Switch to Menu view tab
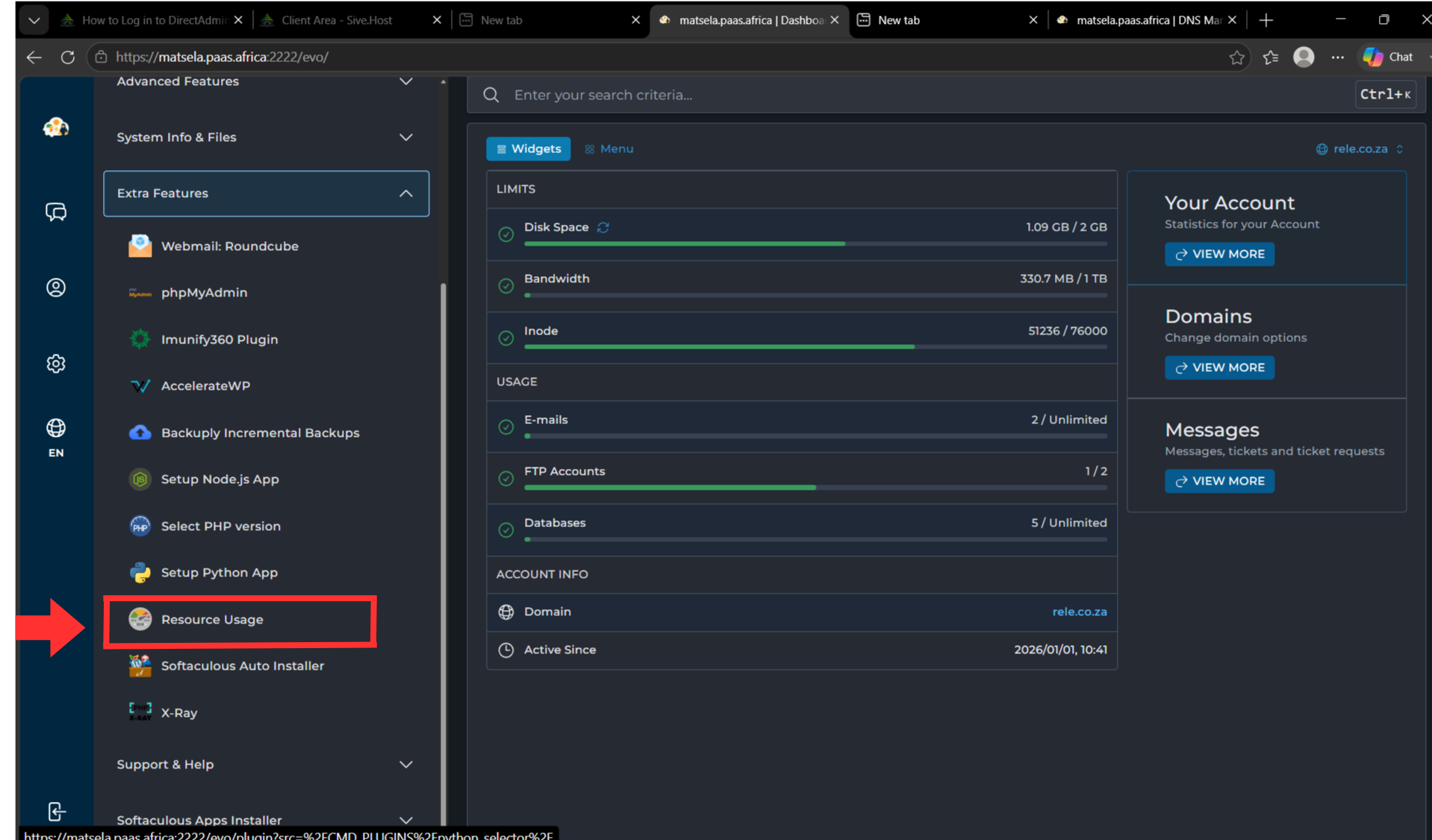This screenshot has height=840, width=1432. [x=609, y=149]
